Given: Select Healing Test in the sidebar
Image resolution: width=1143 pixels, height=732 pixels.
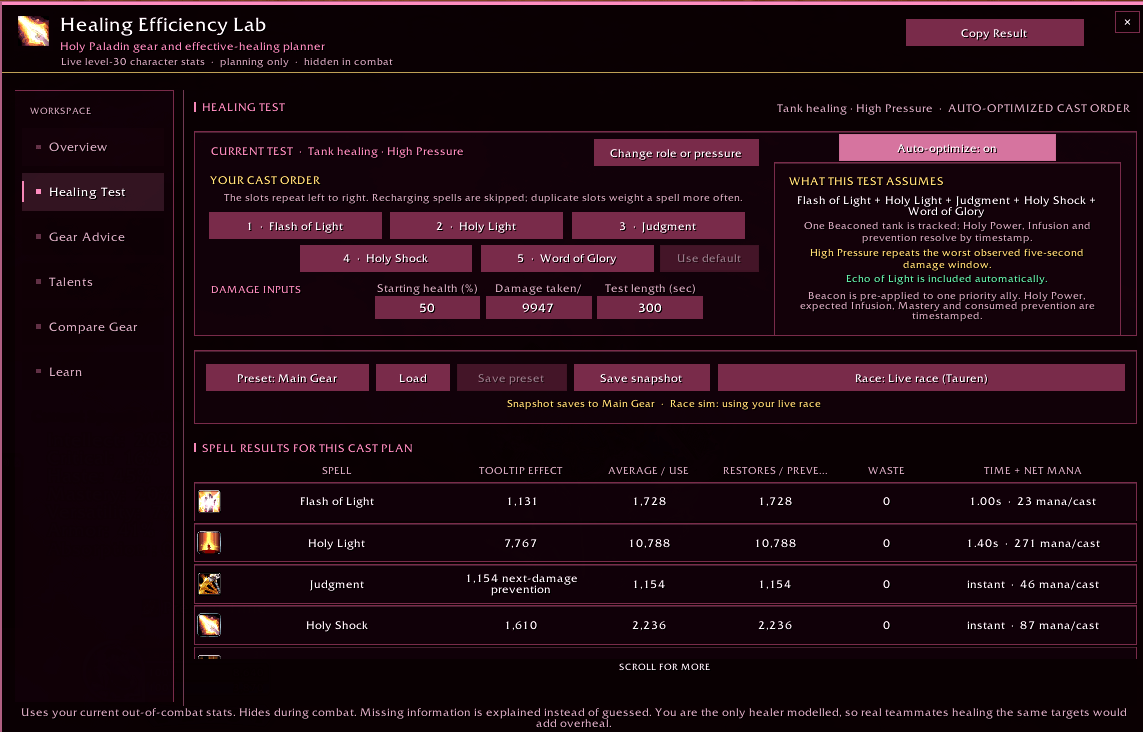Looking at the screenshot, I should [x=93, y=192].
